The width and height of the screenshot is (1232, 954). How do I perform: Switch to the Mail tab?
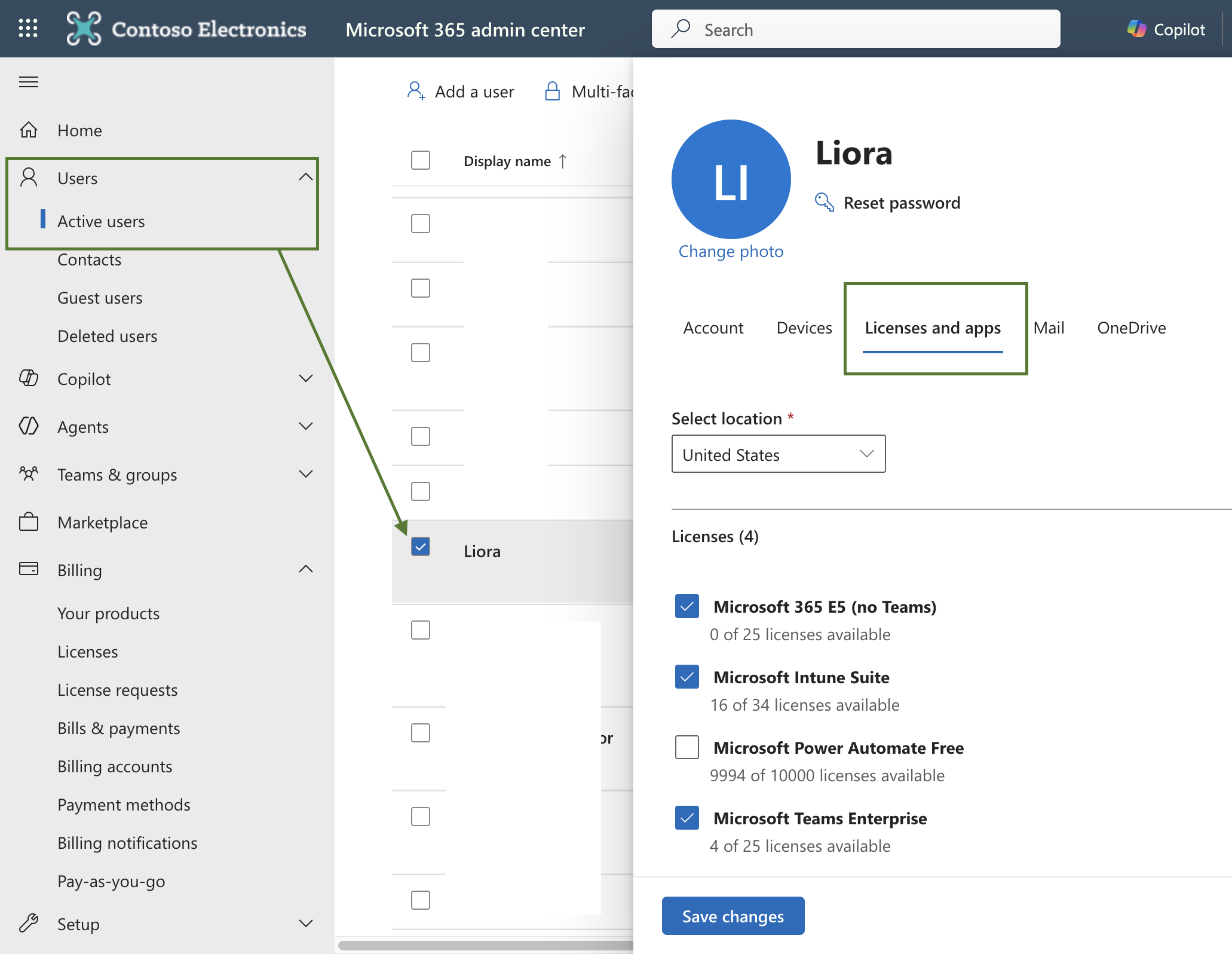click(1049, 328)
